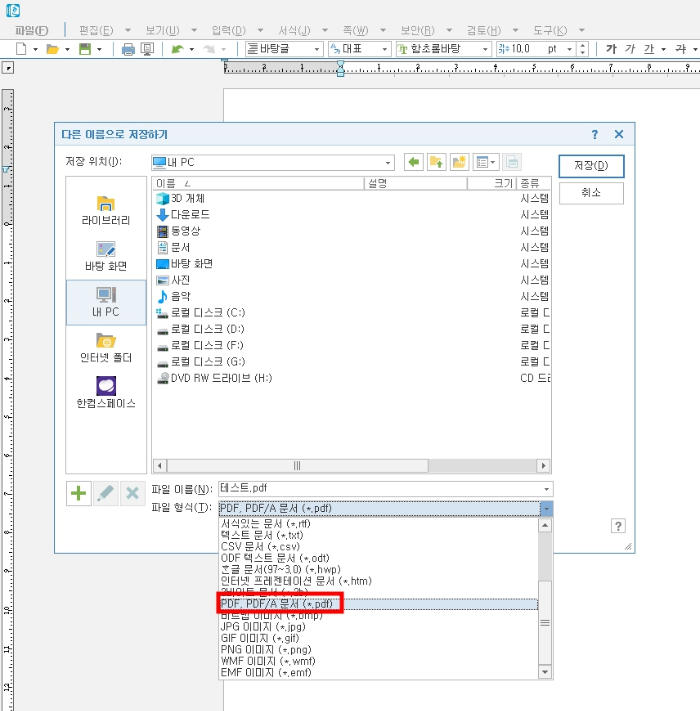Select DVD RW 드라이브 (H:) in list

click(x=214, y=378)
